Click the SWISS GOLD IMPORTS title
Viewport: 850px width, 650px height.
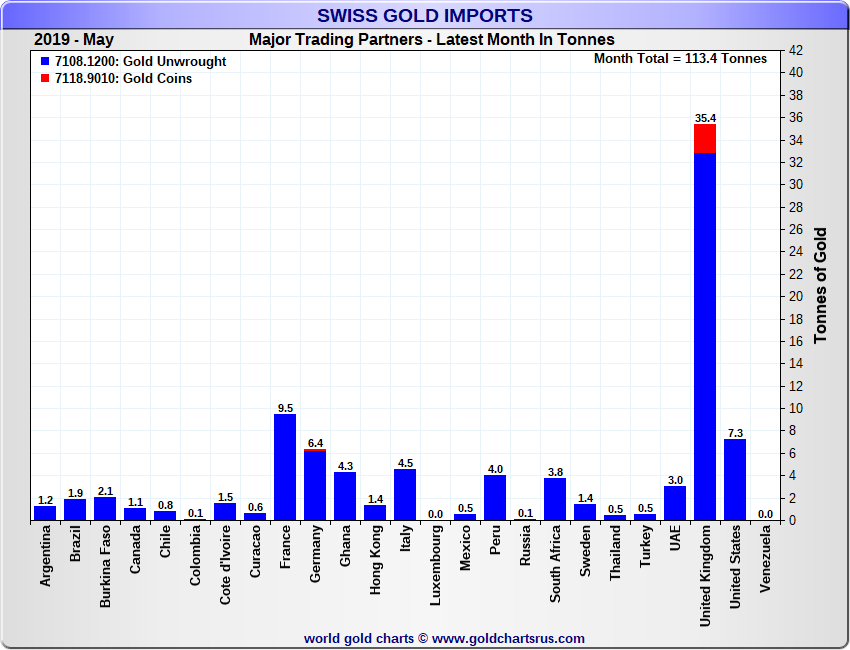[425, 15]
